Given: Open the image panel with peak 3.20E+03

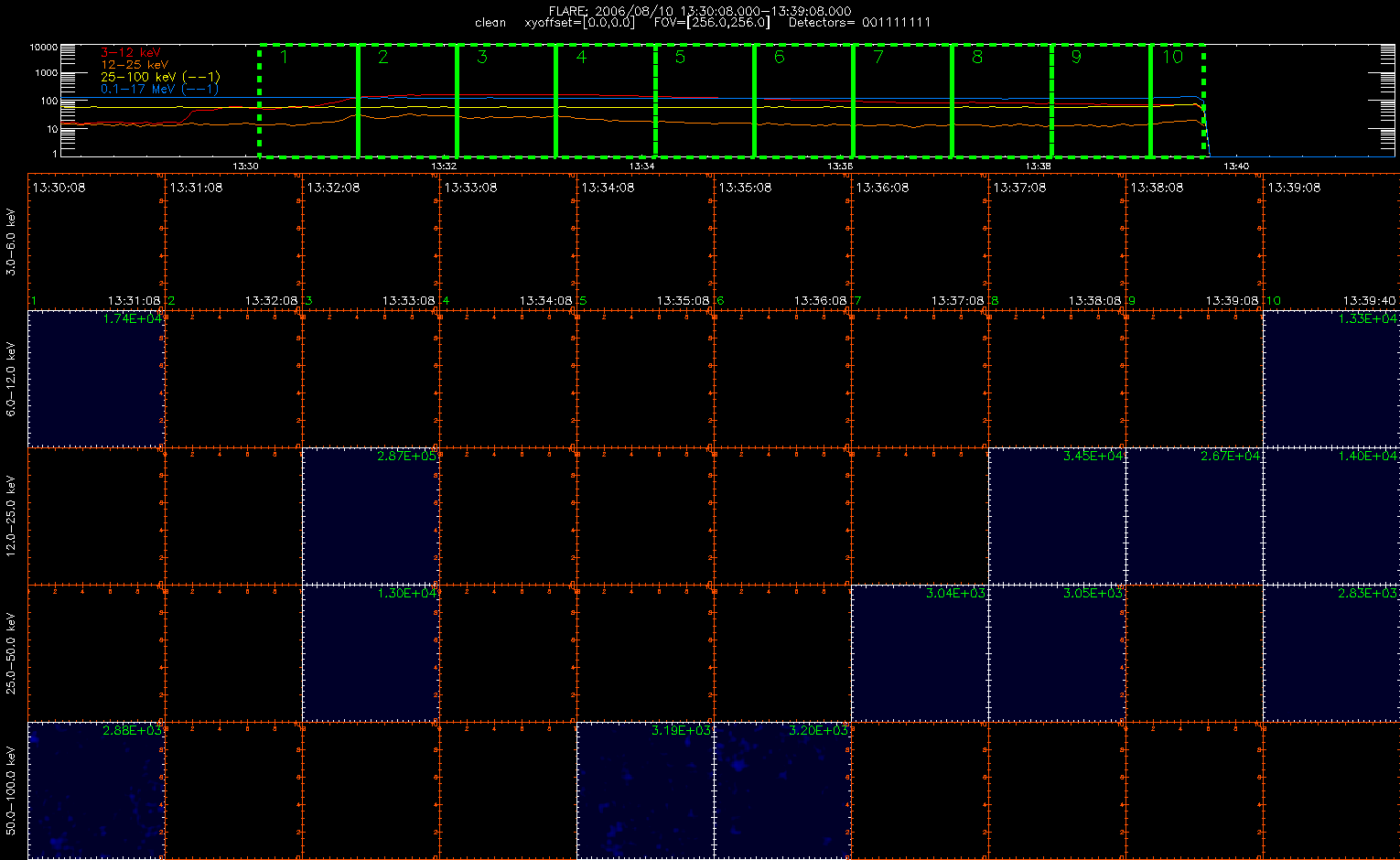Looking at the screenshot, I should coord(782,790).
